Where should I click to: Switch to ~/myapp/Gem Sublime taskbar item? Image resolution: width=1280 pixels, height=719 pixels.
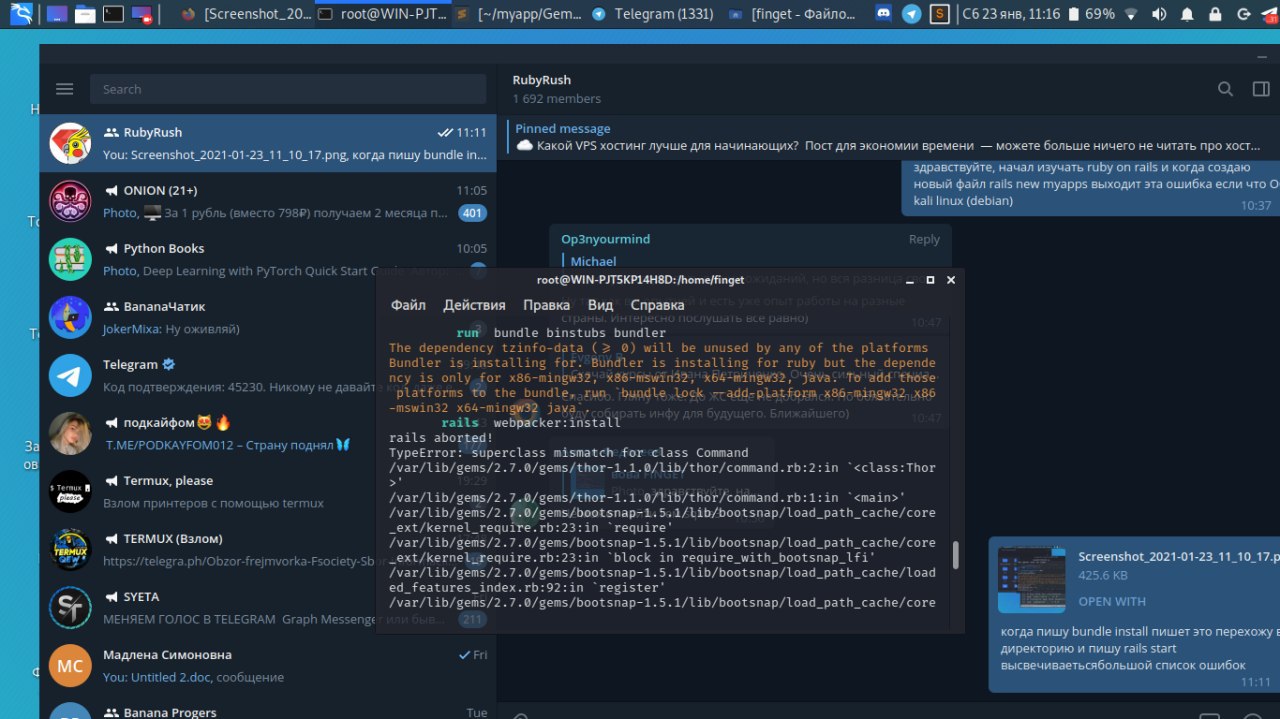pos(517,14)
